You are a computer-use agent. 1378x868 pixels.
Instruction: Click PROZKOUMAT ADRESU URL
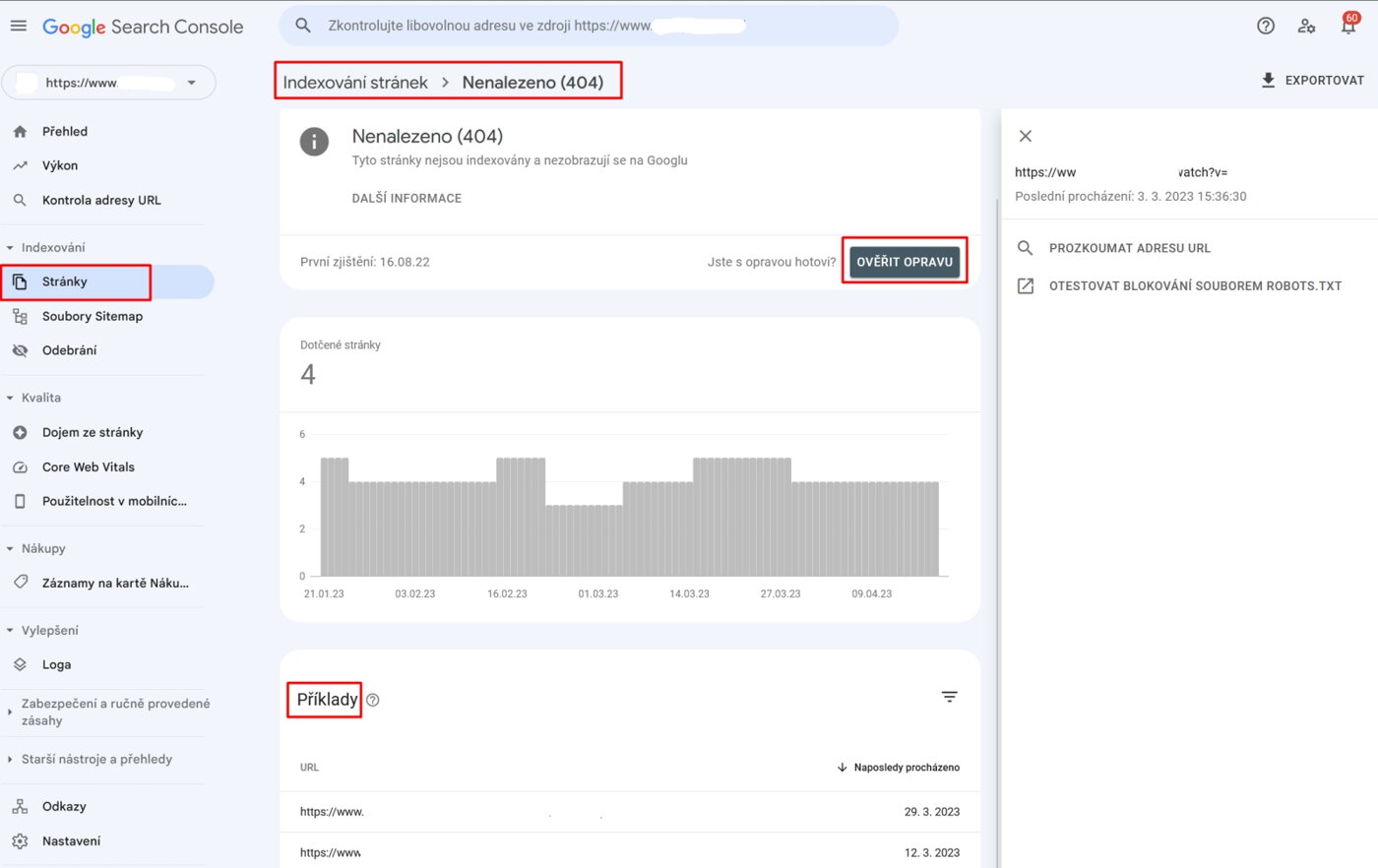point(1130,248)
